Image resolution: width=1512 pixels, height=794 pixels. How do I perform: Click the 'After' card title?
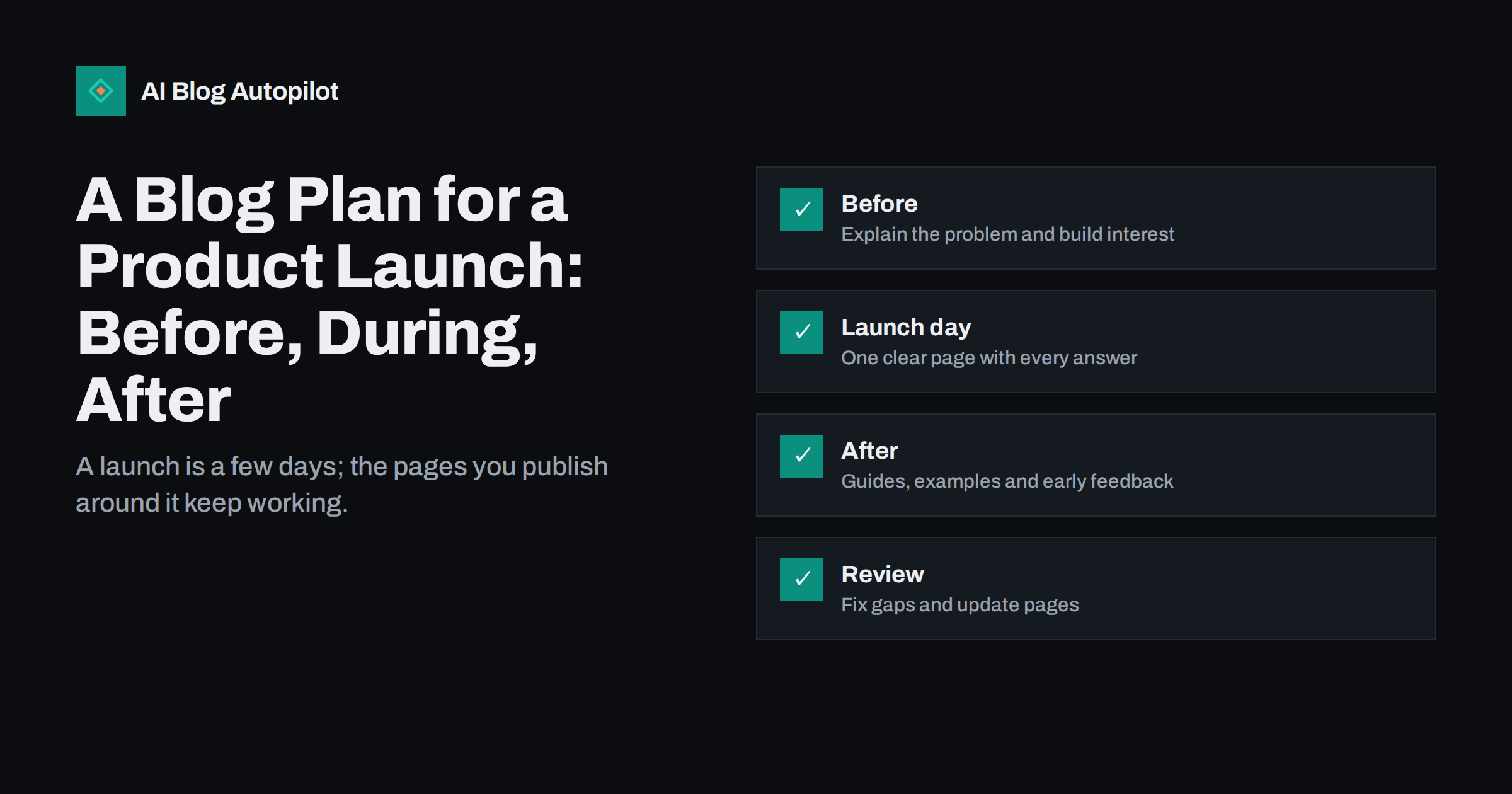(x=869, y=451)
